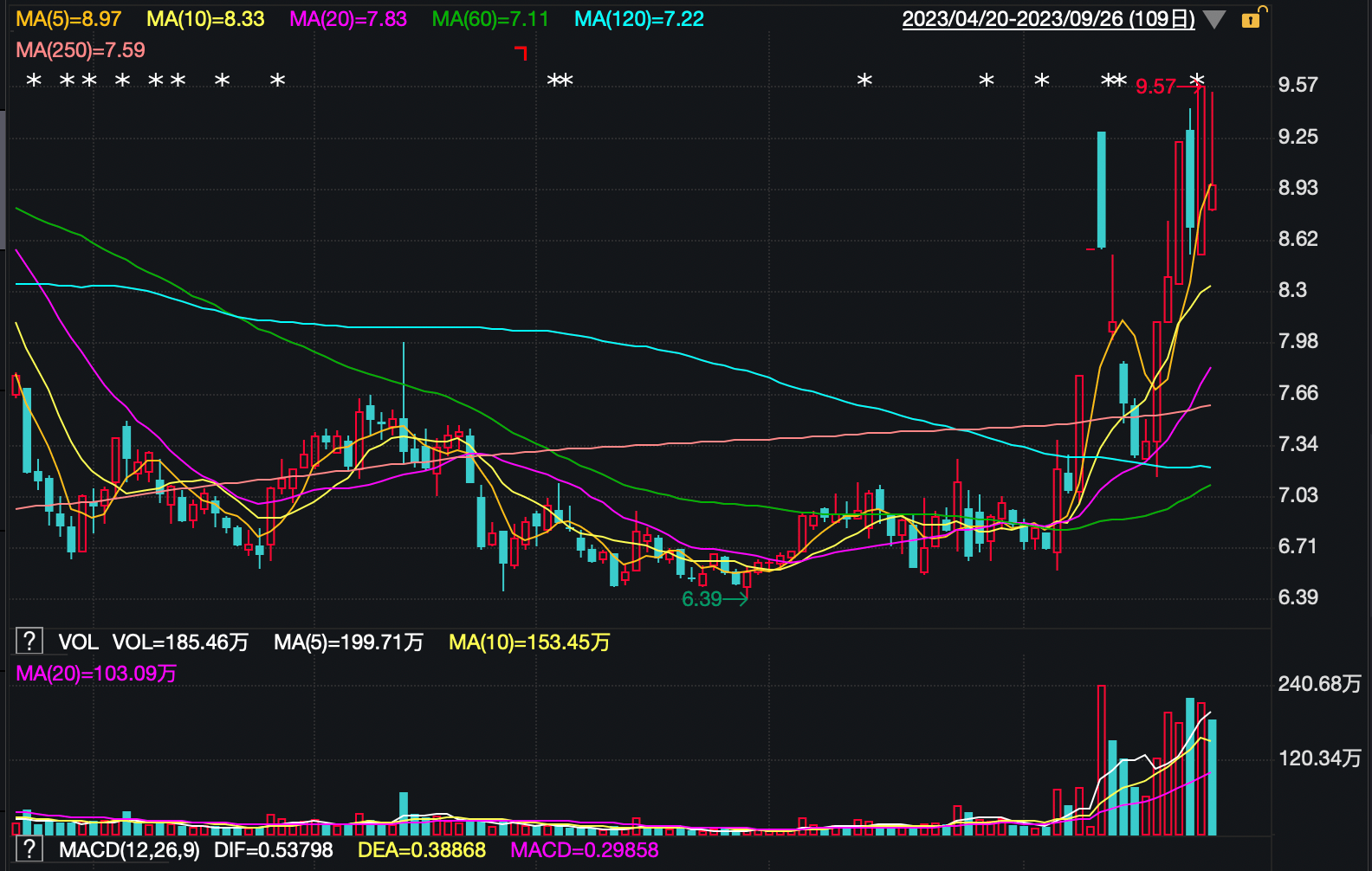Open the VOL indicator selector label
1372x871 pixels.
click(x=78, y=642)
